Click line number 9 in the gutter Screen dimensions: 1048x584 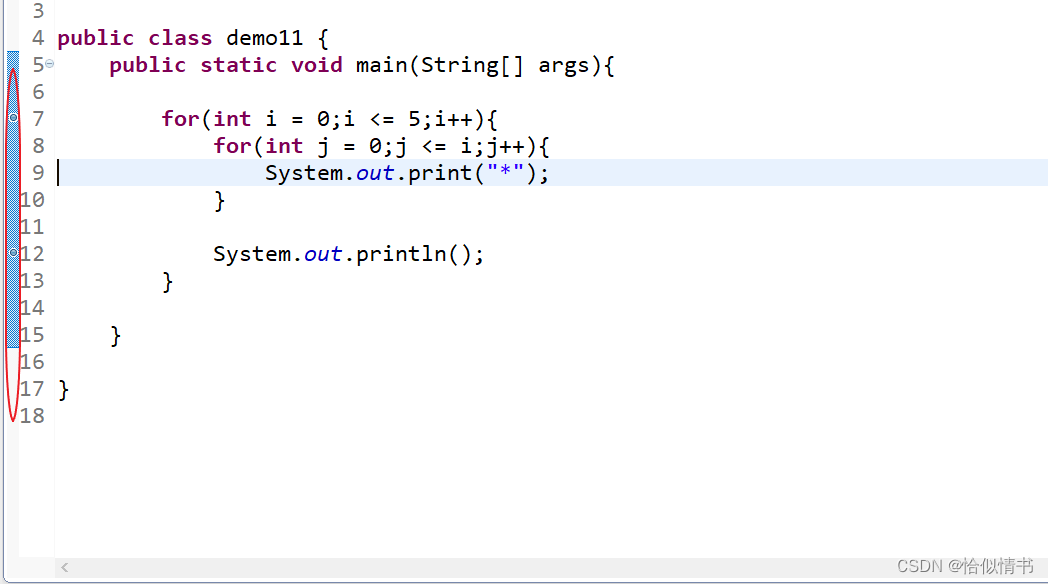(38, 173)
